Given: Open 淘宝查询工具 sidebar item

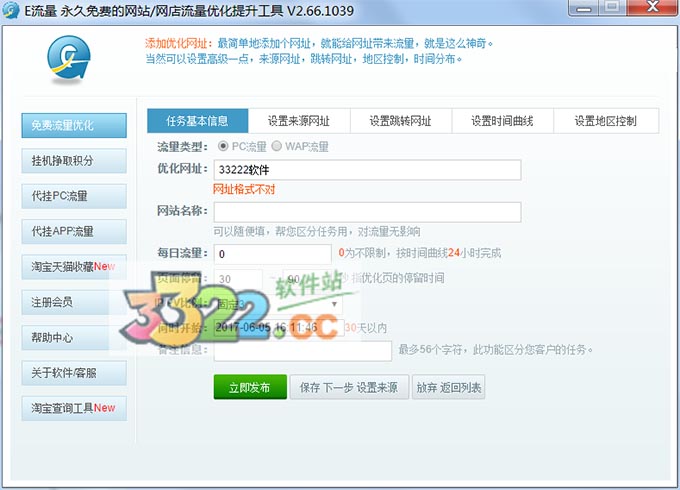Looking at the screenshot, I should tap(74, 408).
